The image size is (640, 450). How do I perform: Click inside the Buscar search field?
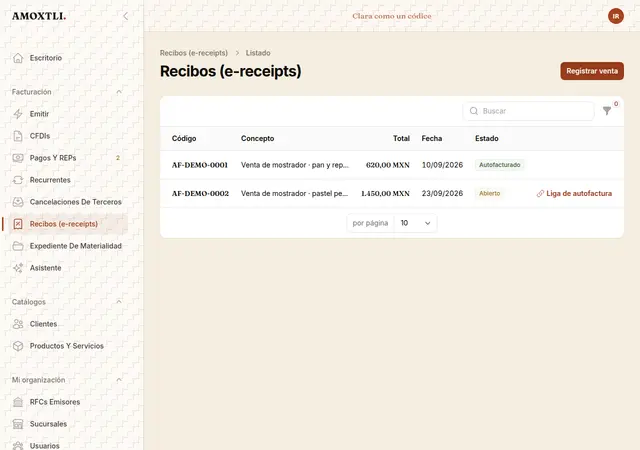529,111
